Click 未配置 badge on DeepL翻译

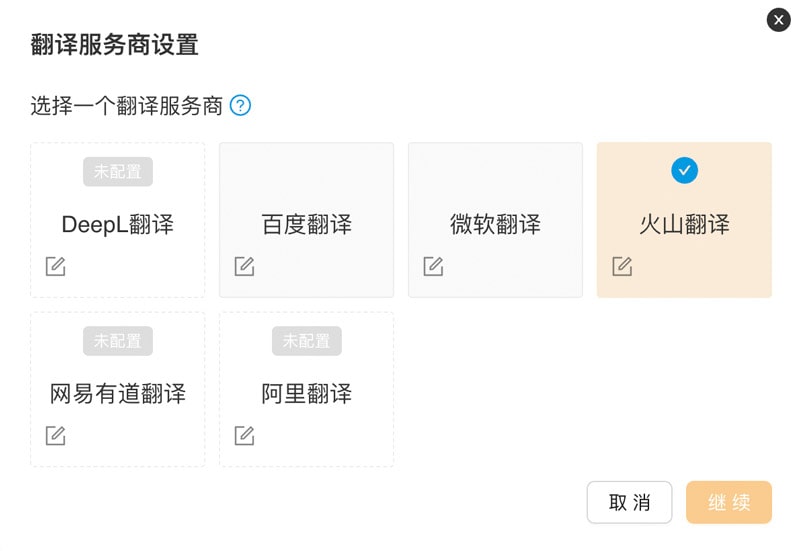[118, 171]
